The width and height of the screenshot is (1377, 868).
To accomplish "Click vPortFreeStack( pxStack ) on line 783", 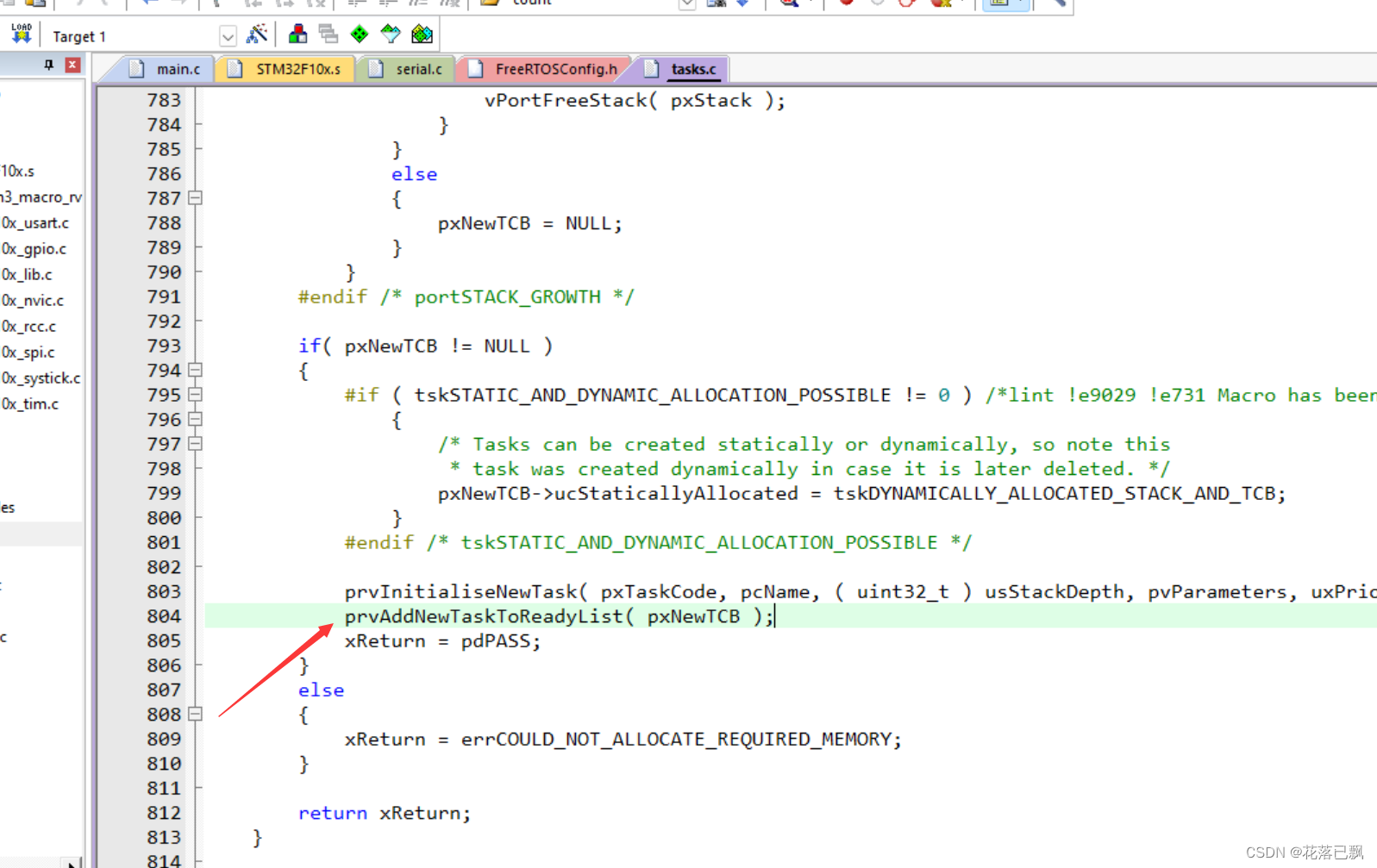I will [x=635, y=101].
